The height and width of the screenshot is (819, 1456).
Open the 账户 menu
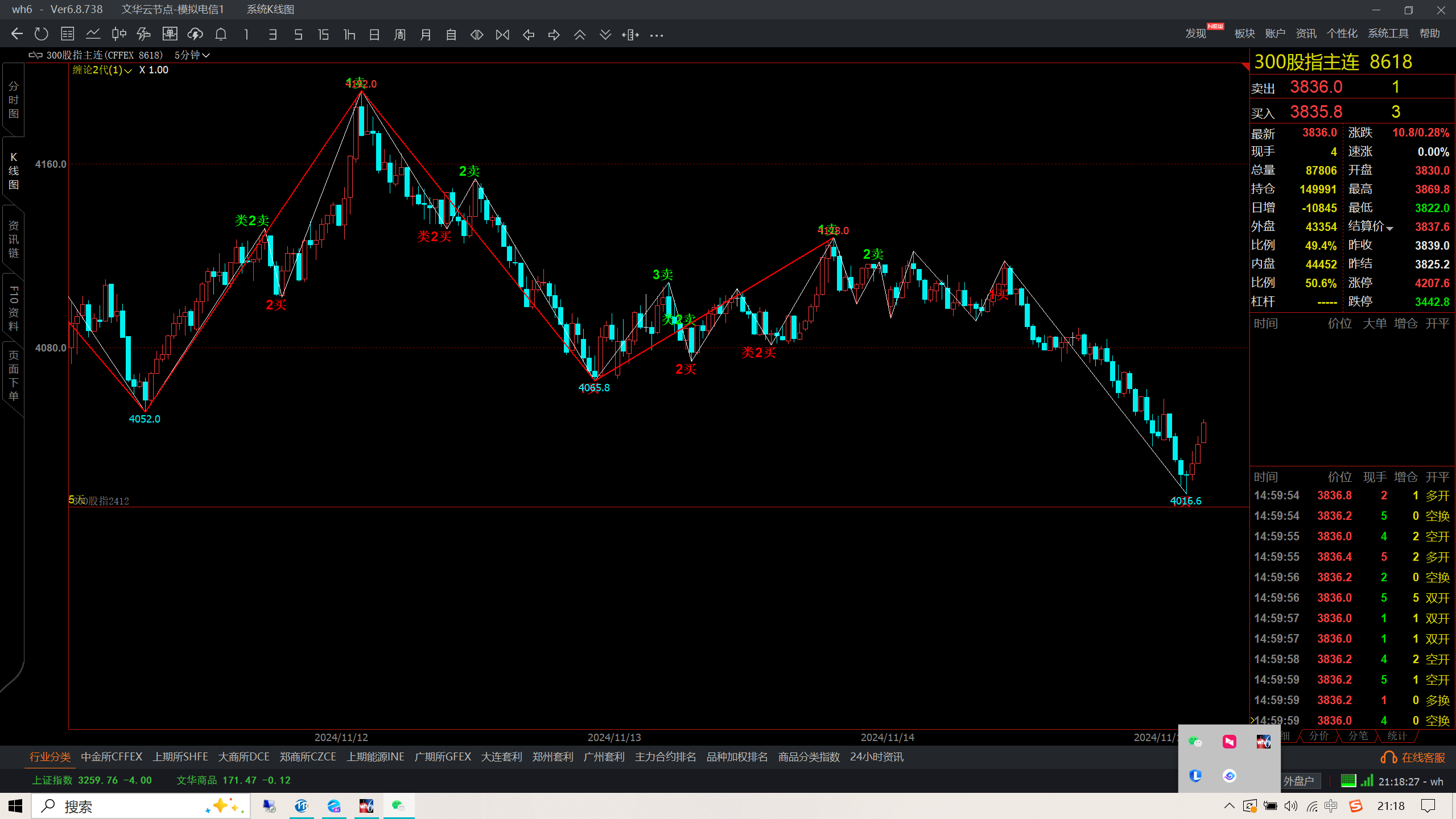point(1275,34)
